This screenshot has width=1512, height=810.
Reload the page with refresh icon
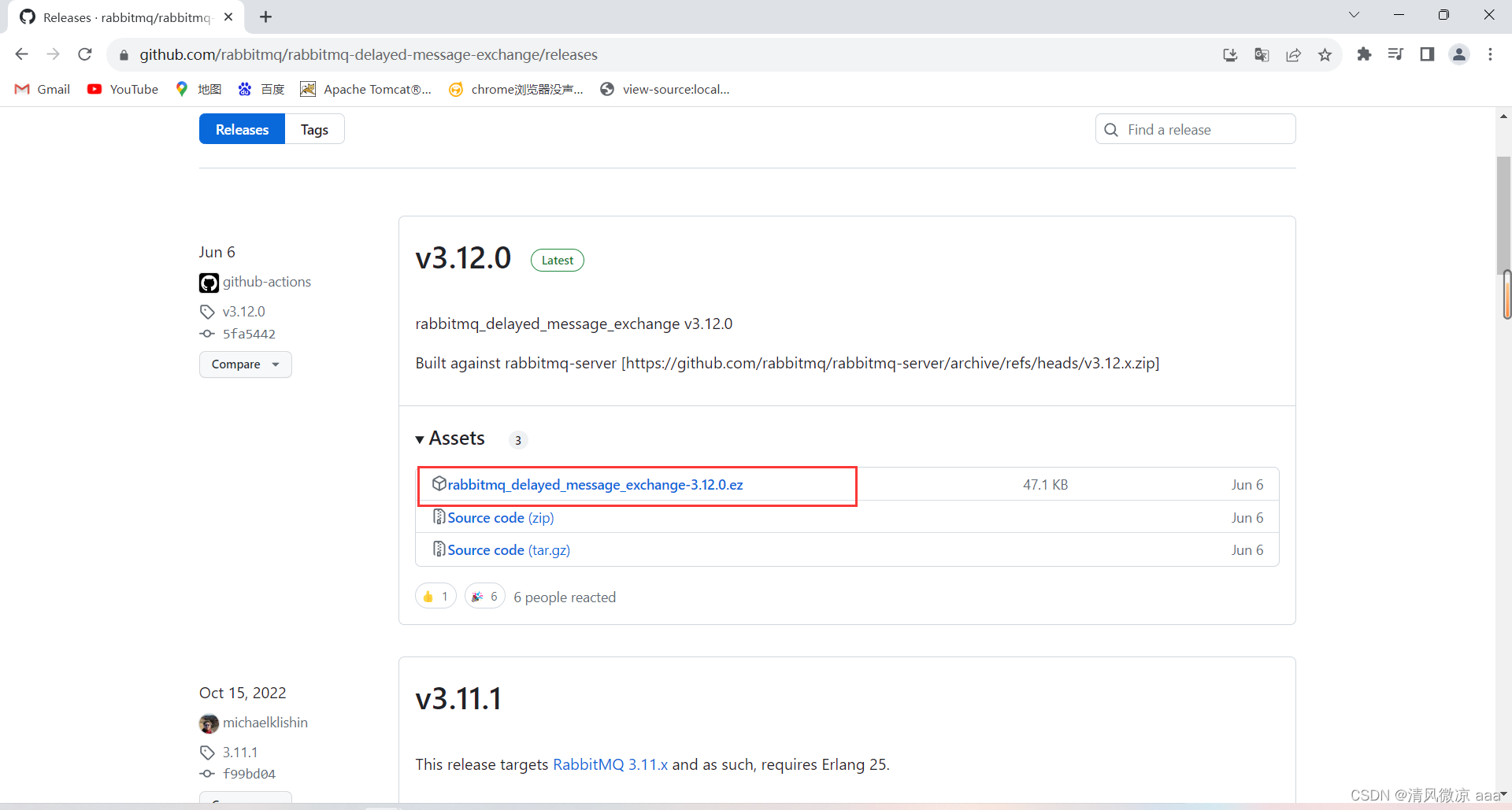click(x=85, y=54)
